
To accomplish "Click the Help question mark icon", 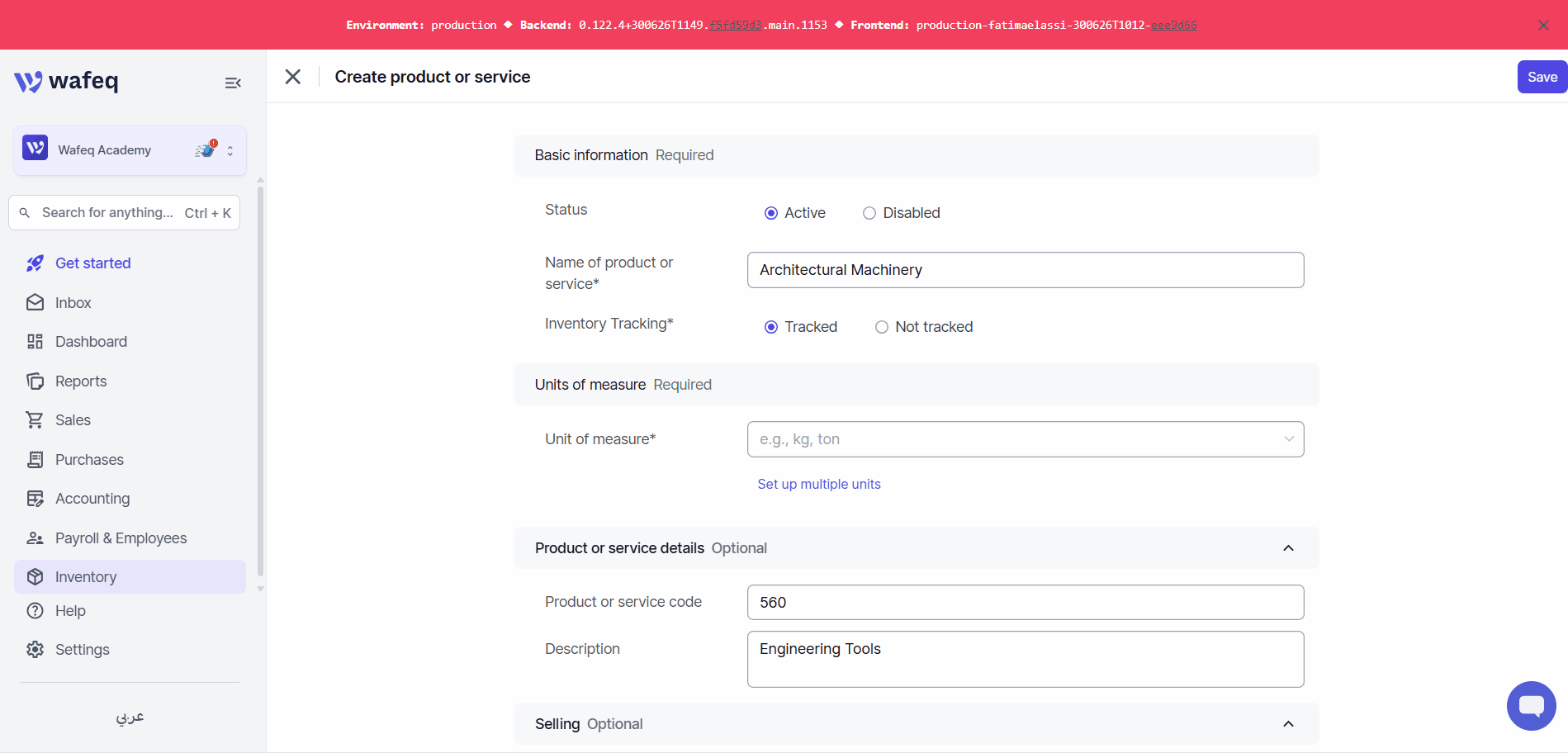I will click(35, 611).
